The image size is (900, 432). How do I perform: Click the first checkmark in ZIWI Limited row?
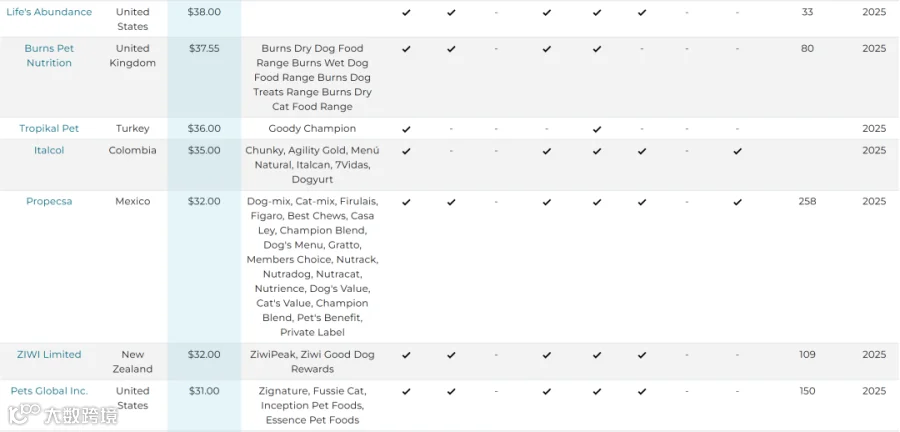[x=406, y=355]
